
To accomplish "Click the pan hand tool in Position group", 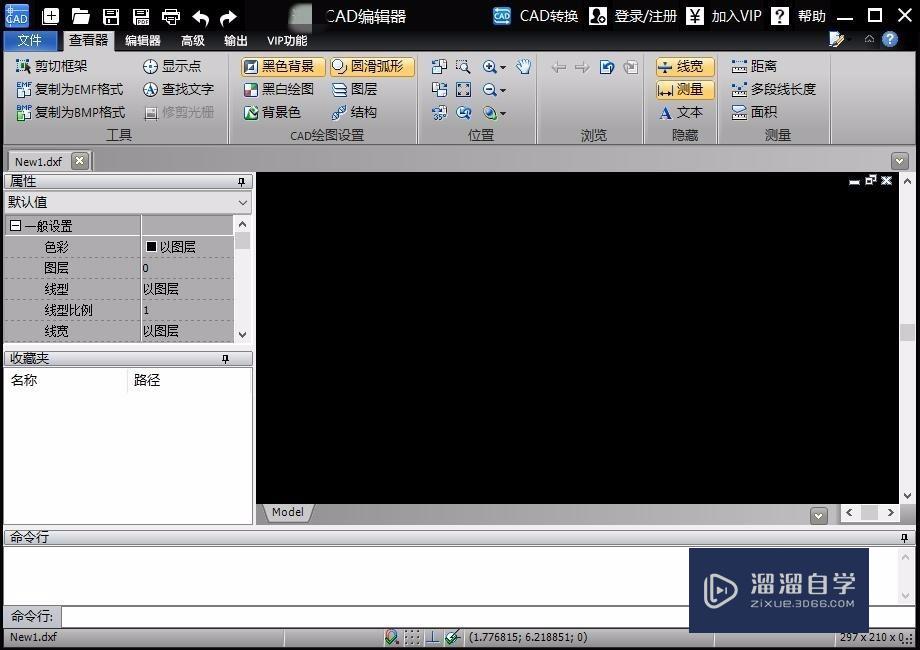I will (x=522, y=66).
